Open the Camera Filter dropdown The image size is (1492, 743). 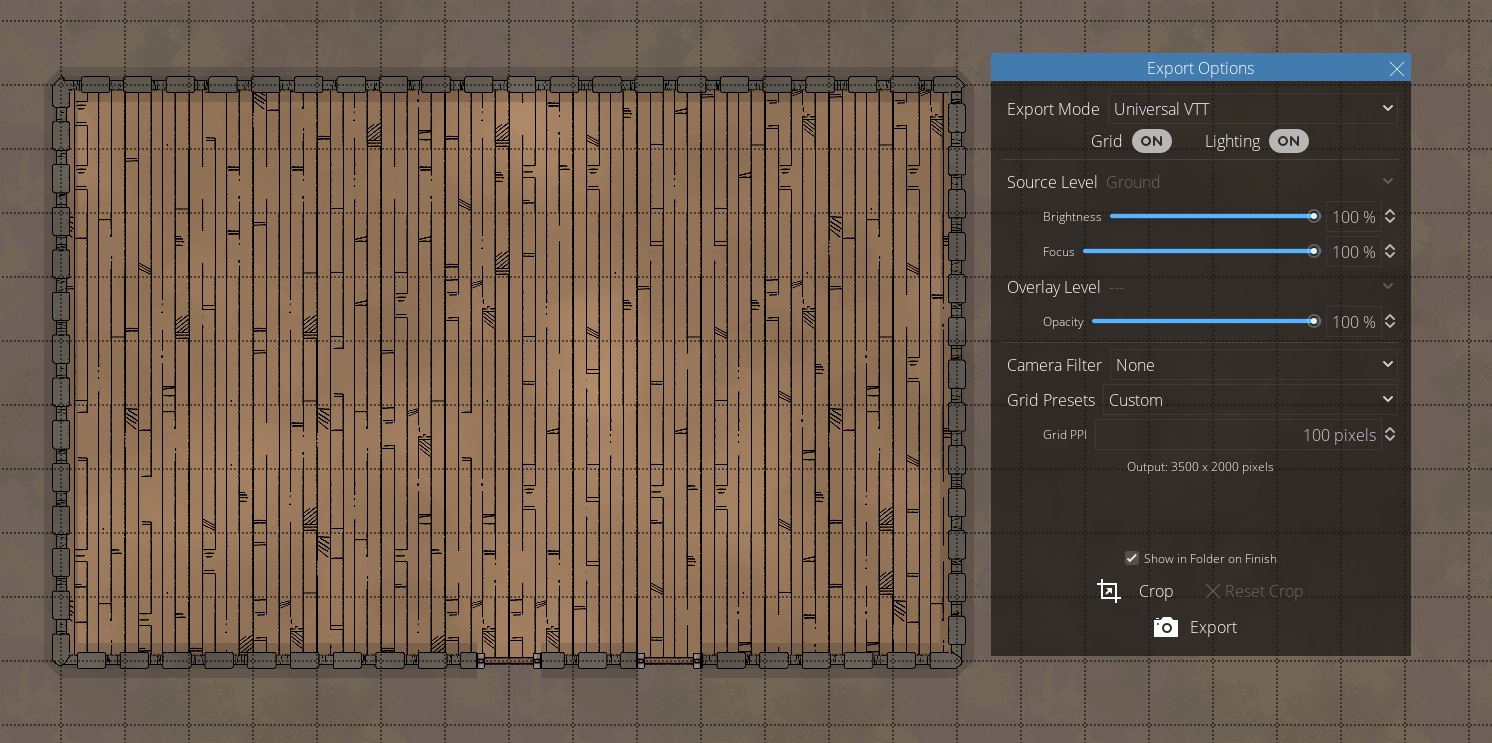pos(1253,365)
